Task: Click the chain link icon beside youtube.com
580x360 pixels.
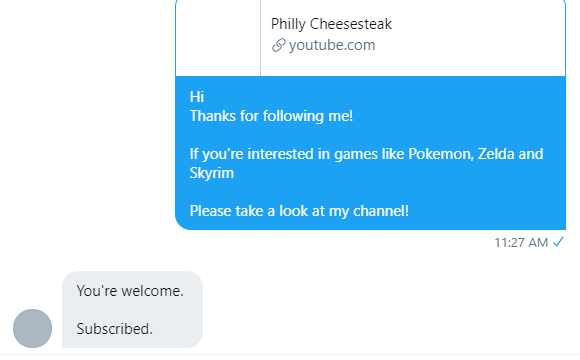Action: 279,46
